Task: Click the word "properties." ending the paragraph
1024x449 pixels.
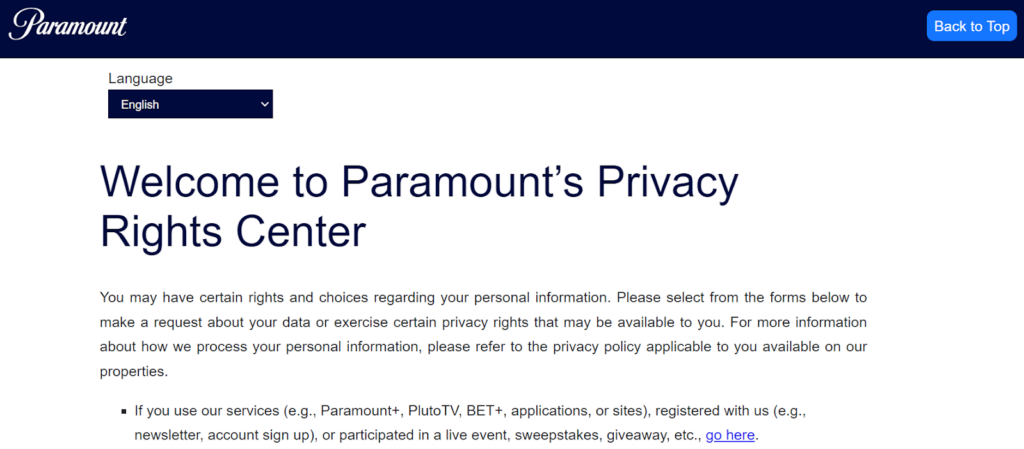Action: coord(133,371)
